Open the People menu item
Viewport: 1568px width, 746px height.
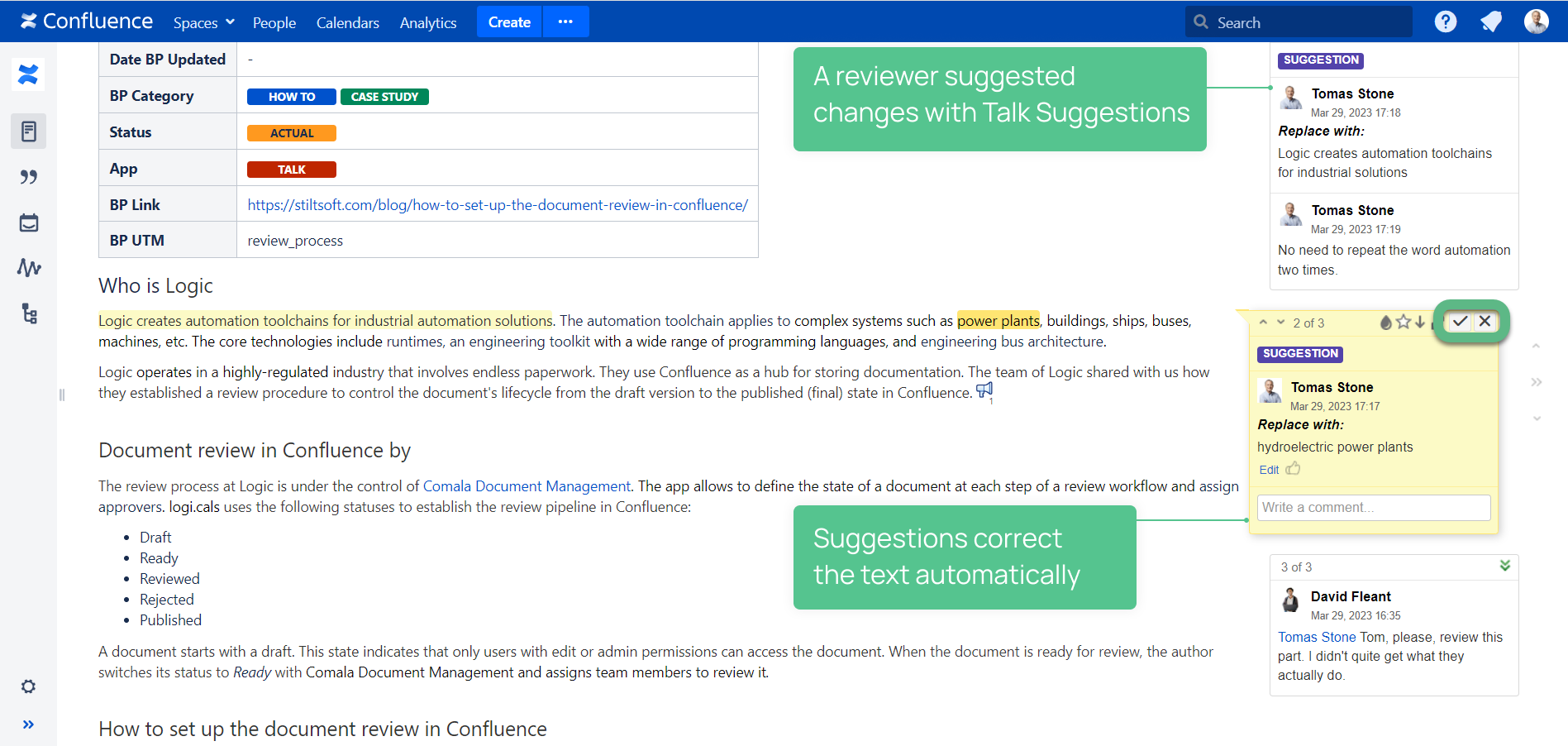point(274,22)
